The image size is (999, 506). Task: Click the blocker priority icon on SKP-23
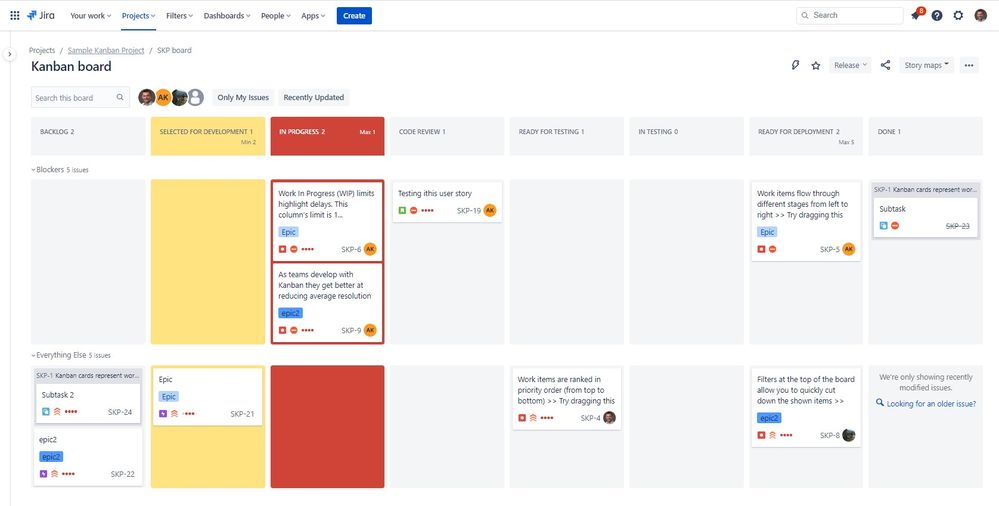pyautogui.click(x=895, y=226)
